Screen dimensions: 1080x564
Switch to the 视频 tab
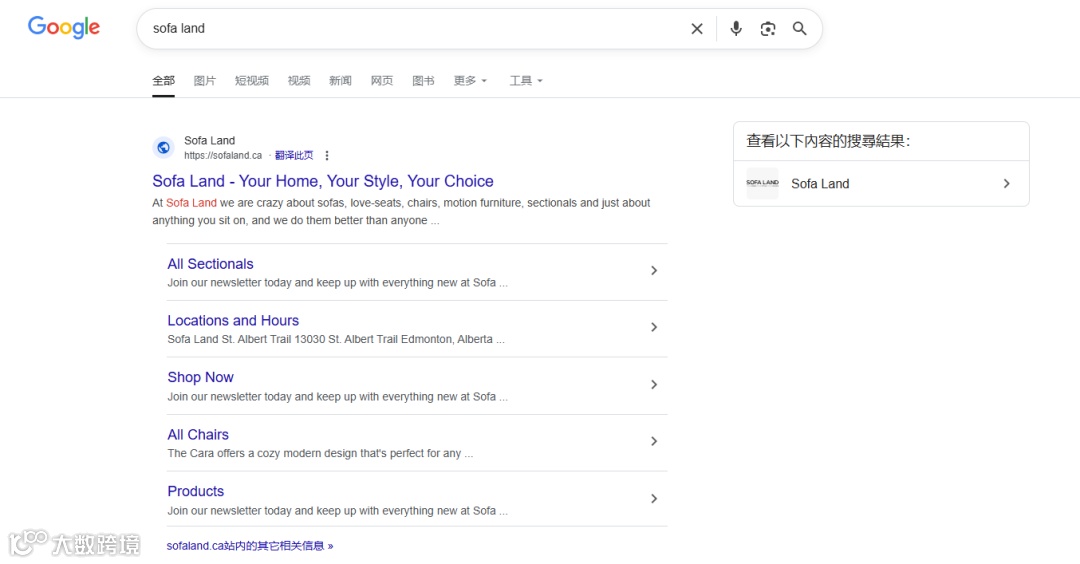pyautogui.click(x=299, y=81)
